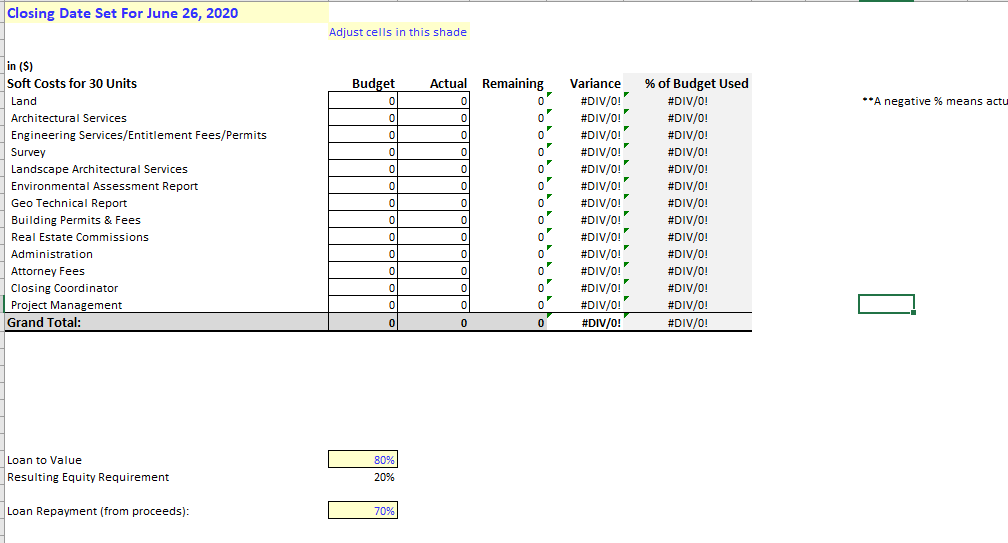Select the Land row label
Image resolution: width=1008 pixels, height=543 pixels.
click(24, 101)
